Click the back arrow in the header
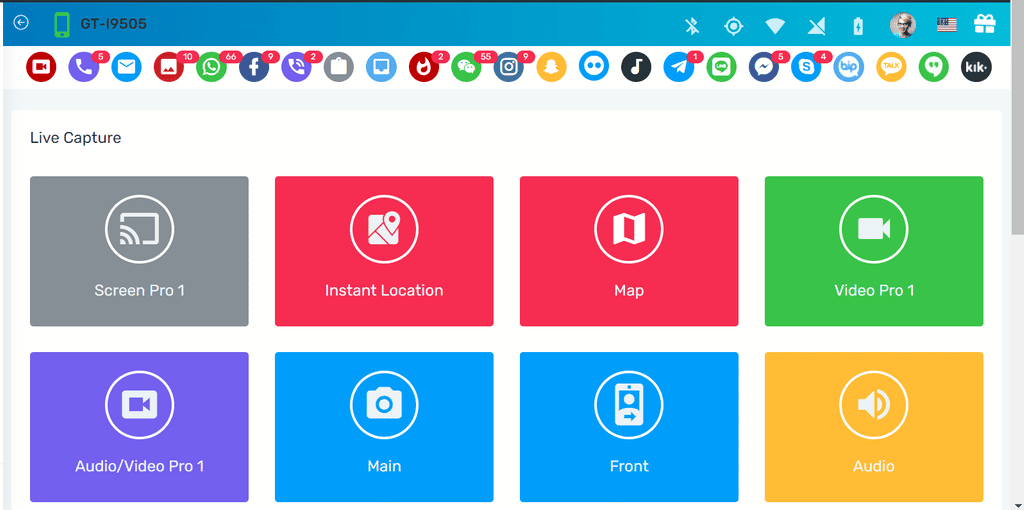Image resolution: width=1024 pixels, height=510 pixels. pyautogui.click(x=21, y=23)
